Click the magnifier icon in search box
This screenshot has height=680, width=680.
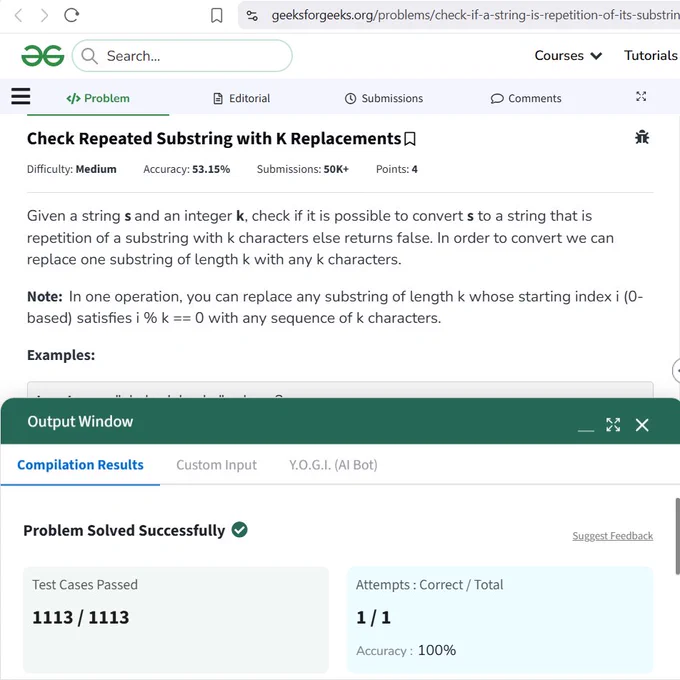tap(89, 56)
